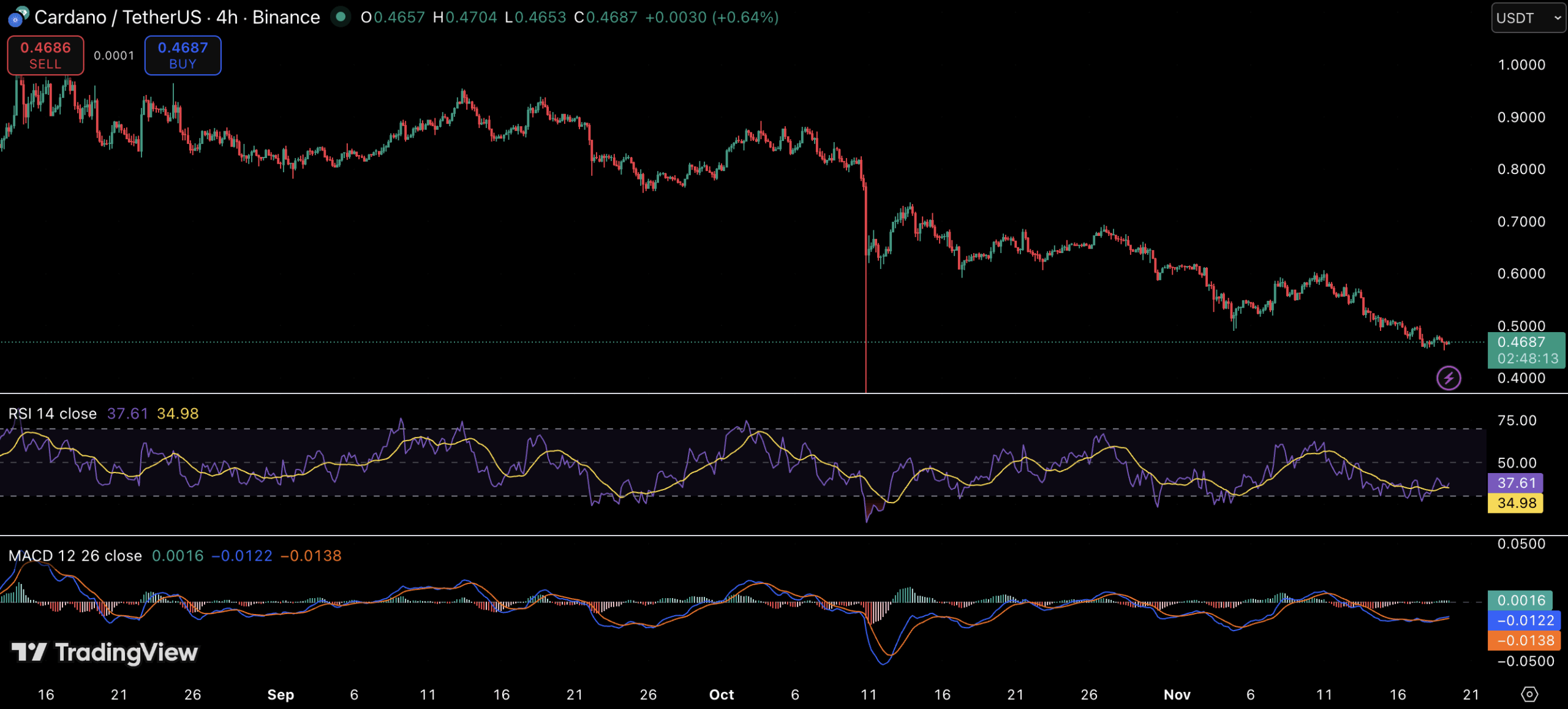
Task: Click the blue MACD tag -0.0122
Action: pyautogui.click(x=1524, y=620)
